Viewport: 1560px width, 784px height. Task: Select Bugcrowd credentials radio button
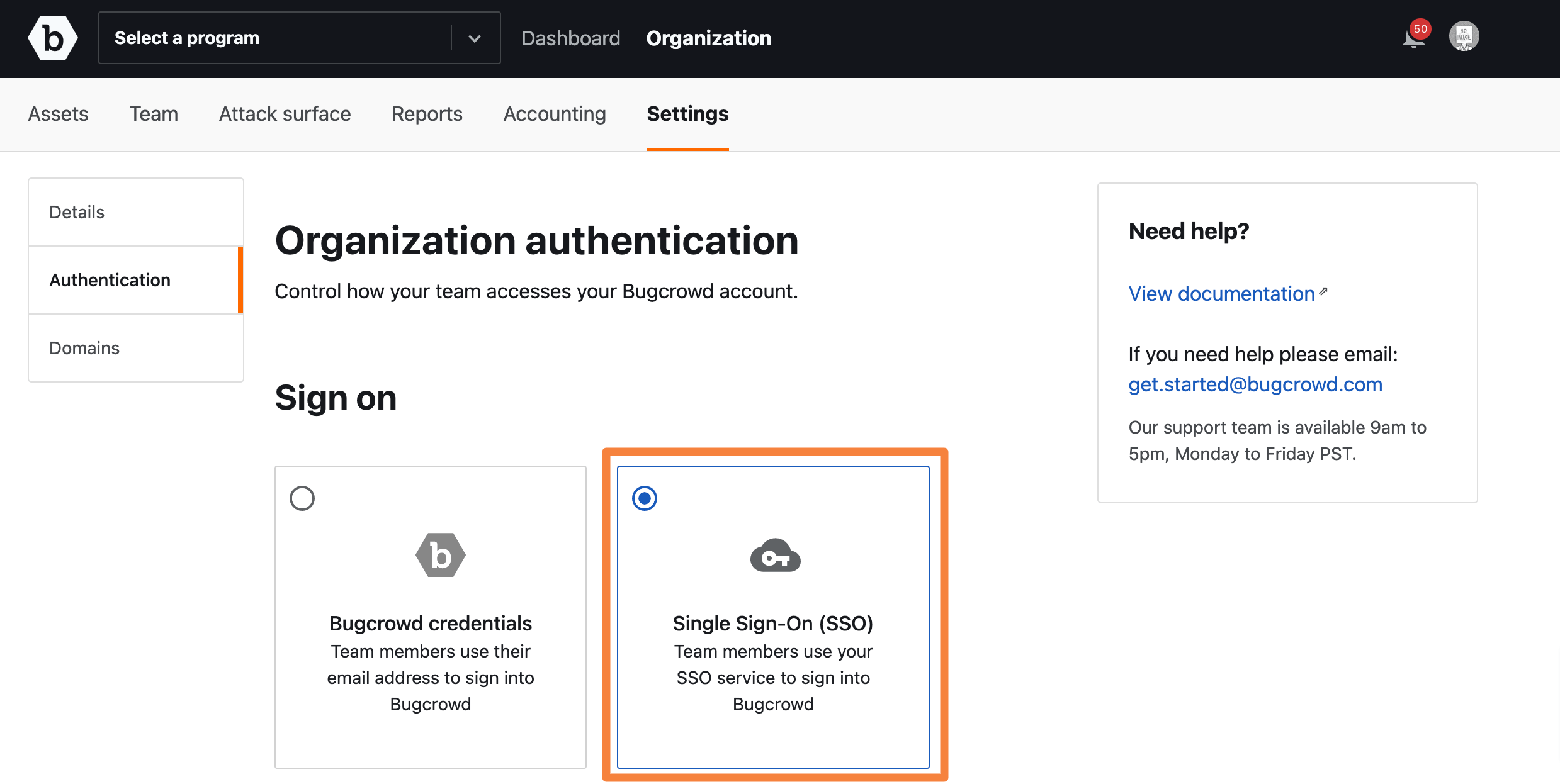click(302, 498)
